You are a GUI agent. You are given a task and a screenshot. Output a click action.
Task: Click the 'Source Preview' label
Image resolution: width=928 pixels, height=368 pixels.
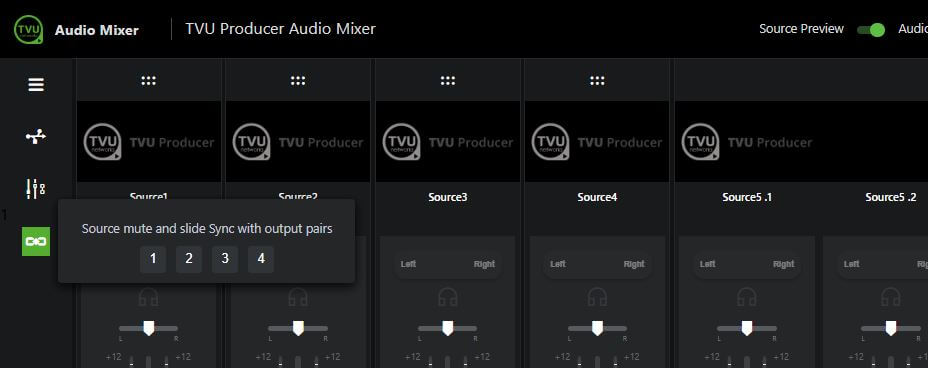point(801,29)
